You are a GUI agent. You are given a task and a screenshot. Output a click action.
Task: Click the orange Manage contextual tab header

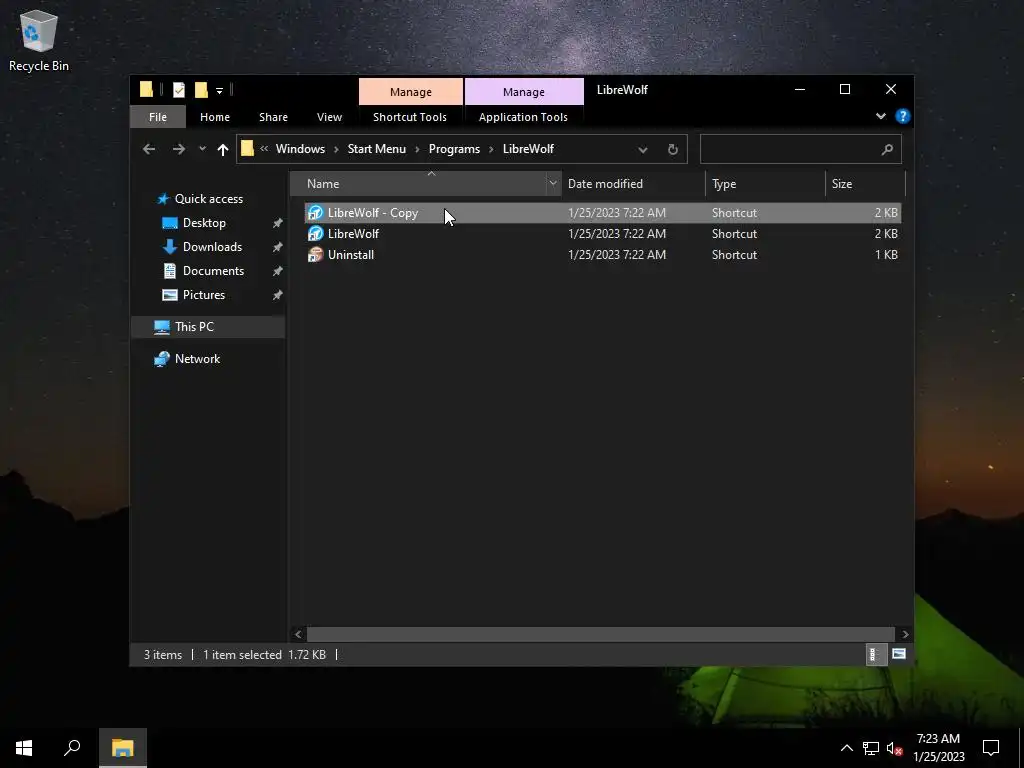pyautogui.click(x=411, y=92)
